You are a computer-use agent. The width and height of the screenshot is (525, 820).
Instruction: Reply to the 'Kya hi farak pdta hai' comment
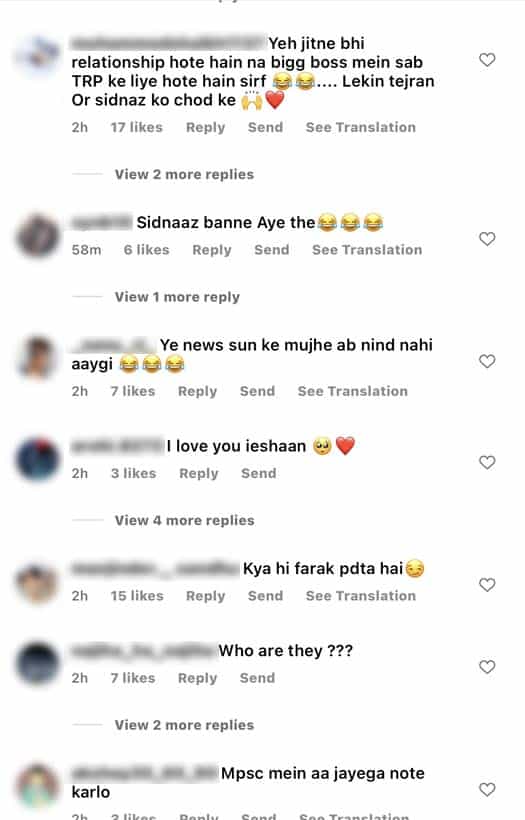206,596
